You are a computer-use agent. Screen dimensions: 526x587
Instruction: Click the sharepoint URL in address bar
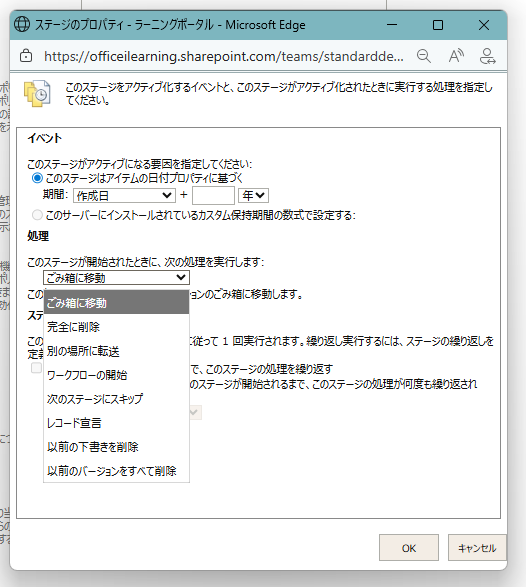coord(224,57)
